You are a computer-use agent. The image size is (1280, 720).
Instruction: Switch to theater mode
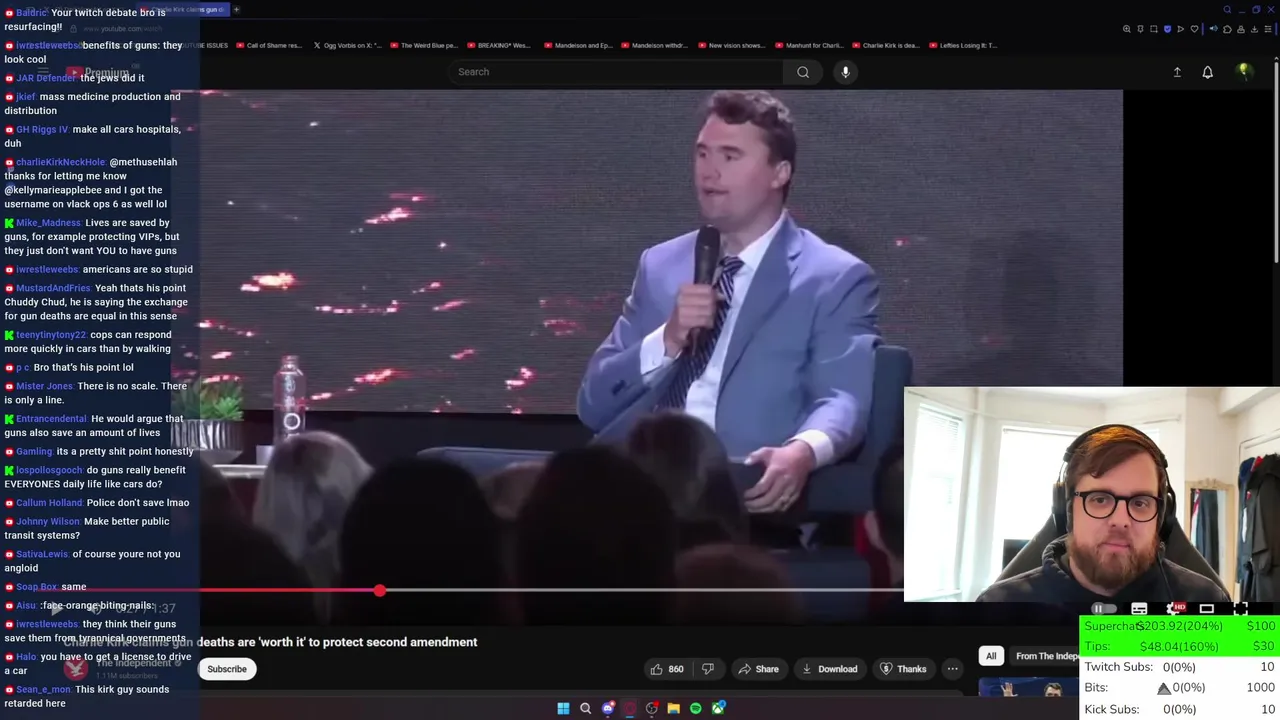click(x=1207, y=609)
